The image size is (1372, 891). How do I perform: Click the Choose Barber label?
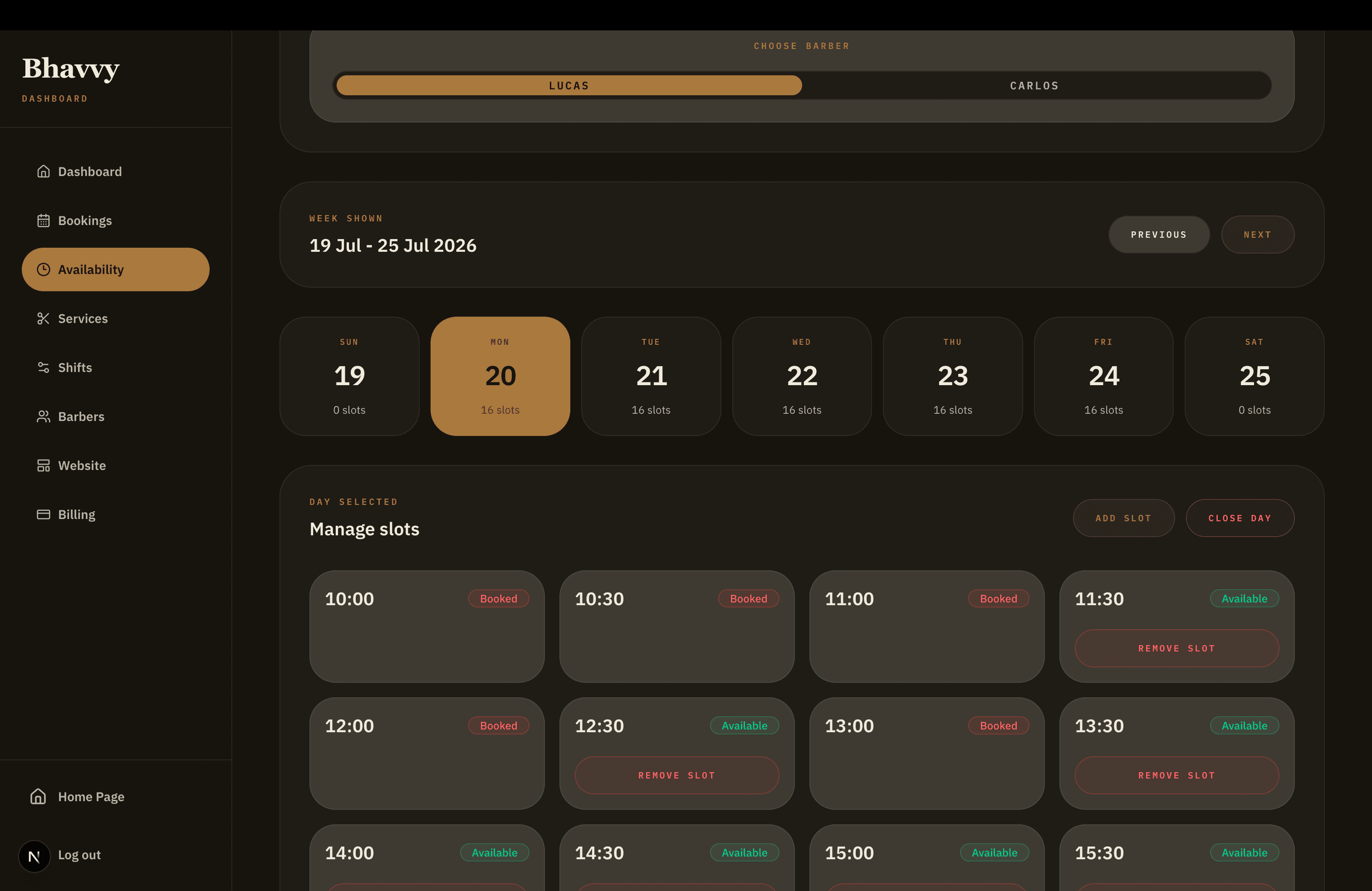point(801,46)
